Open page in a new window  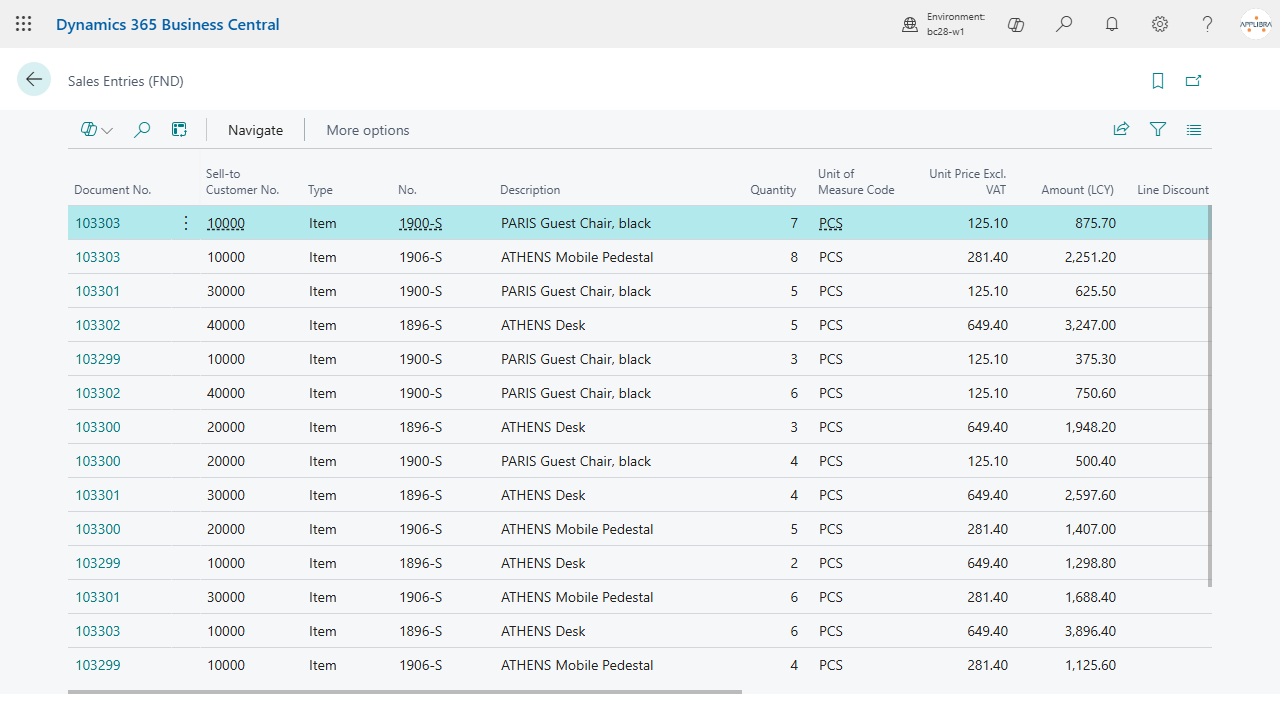click(x=1193, y=81)
